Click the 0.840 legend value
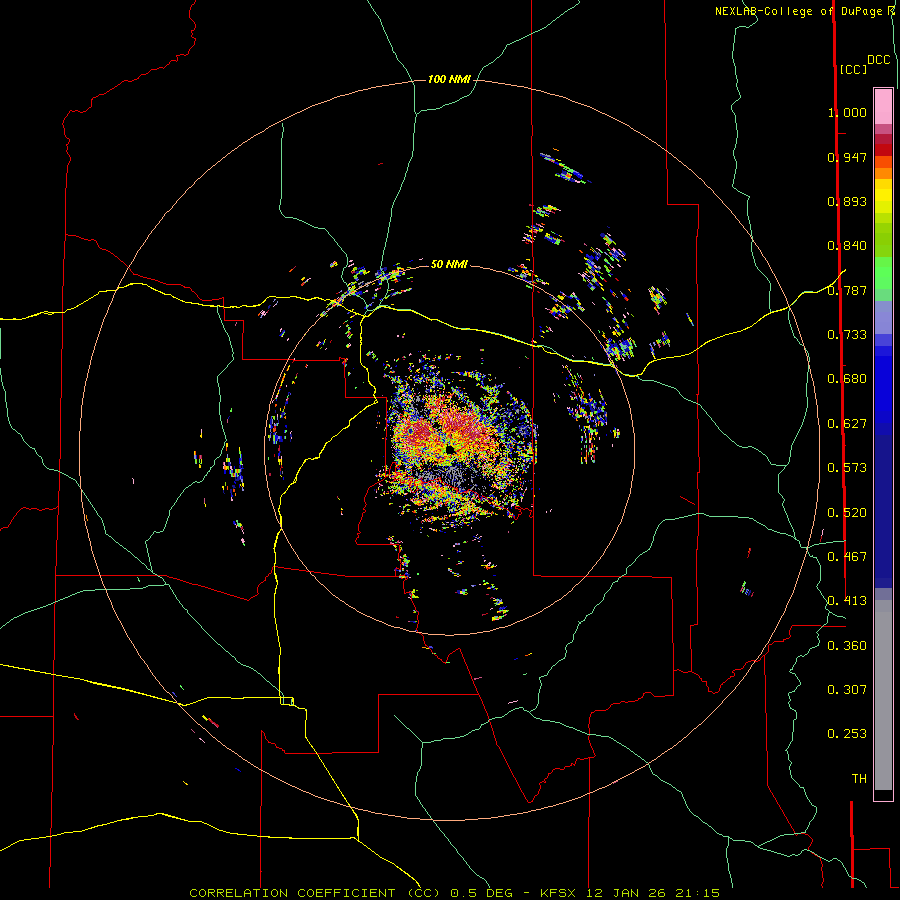This screenshot has height=900, width=900. click(x=847, y=246)
